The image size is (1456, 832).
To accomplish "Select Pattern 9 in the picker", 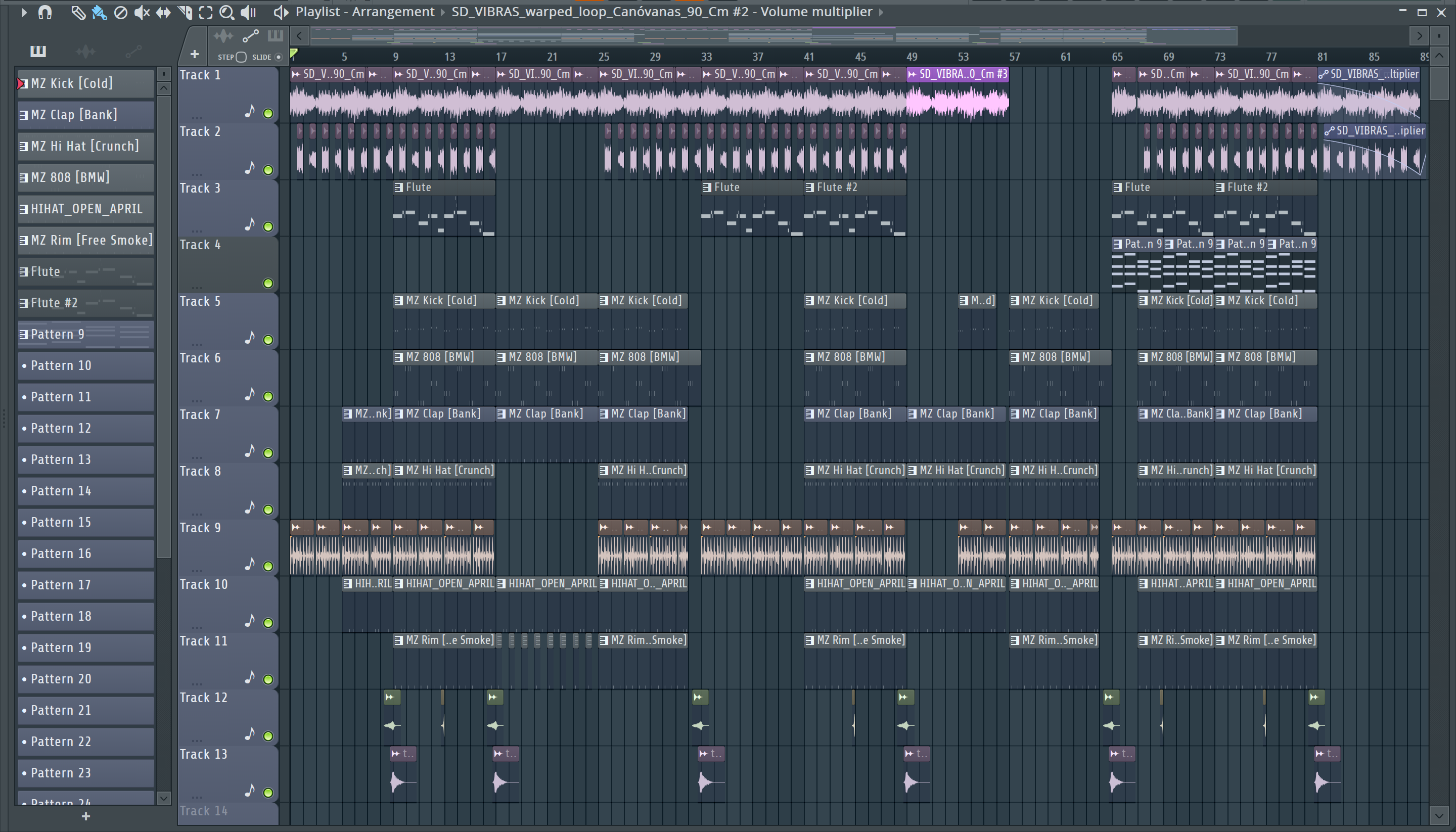I will tap(86, 335).
